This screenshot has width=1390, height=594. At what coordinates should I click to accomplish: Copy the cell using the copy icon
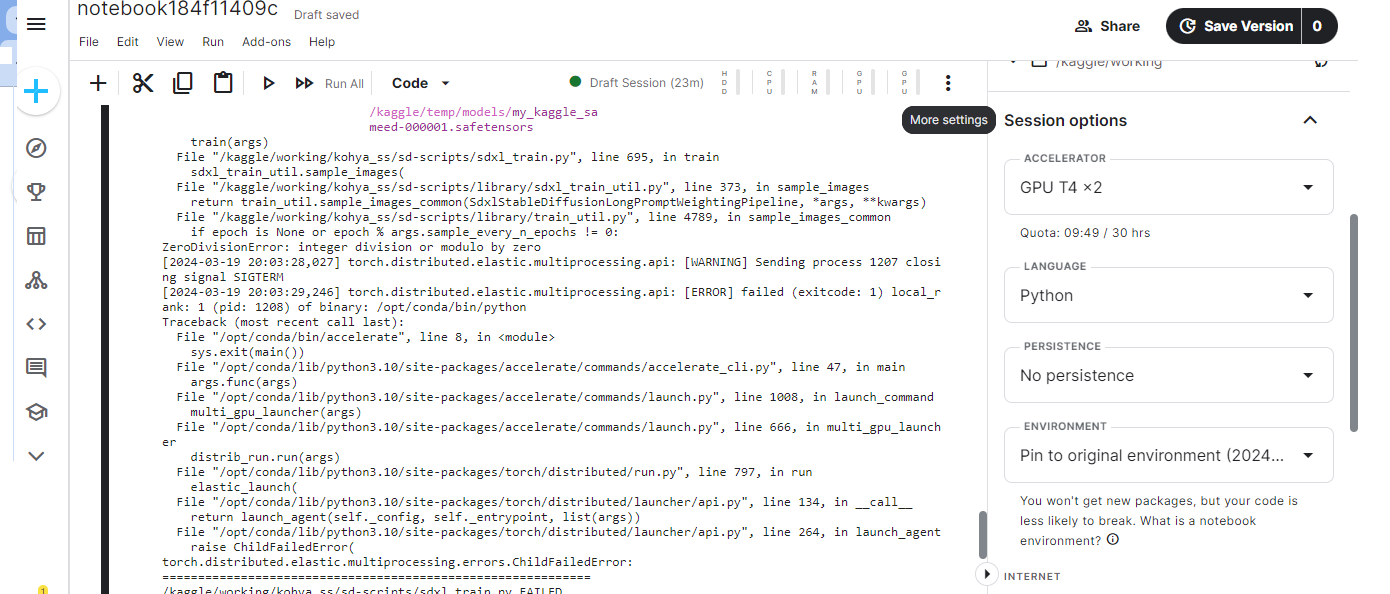tap(182, 83)
